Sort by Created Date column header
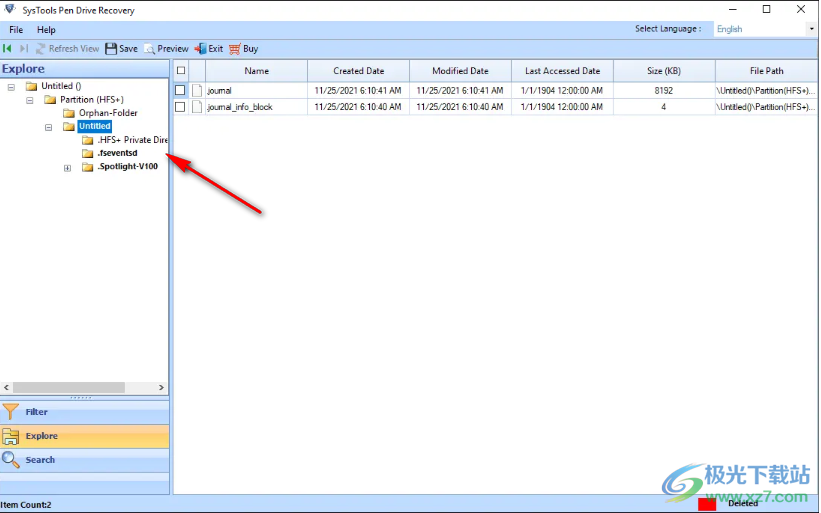The width and height of the screenshot is (821, 513). [359, 71]
